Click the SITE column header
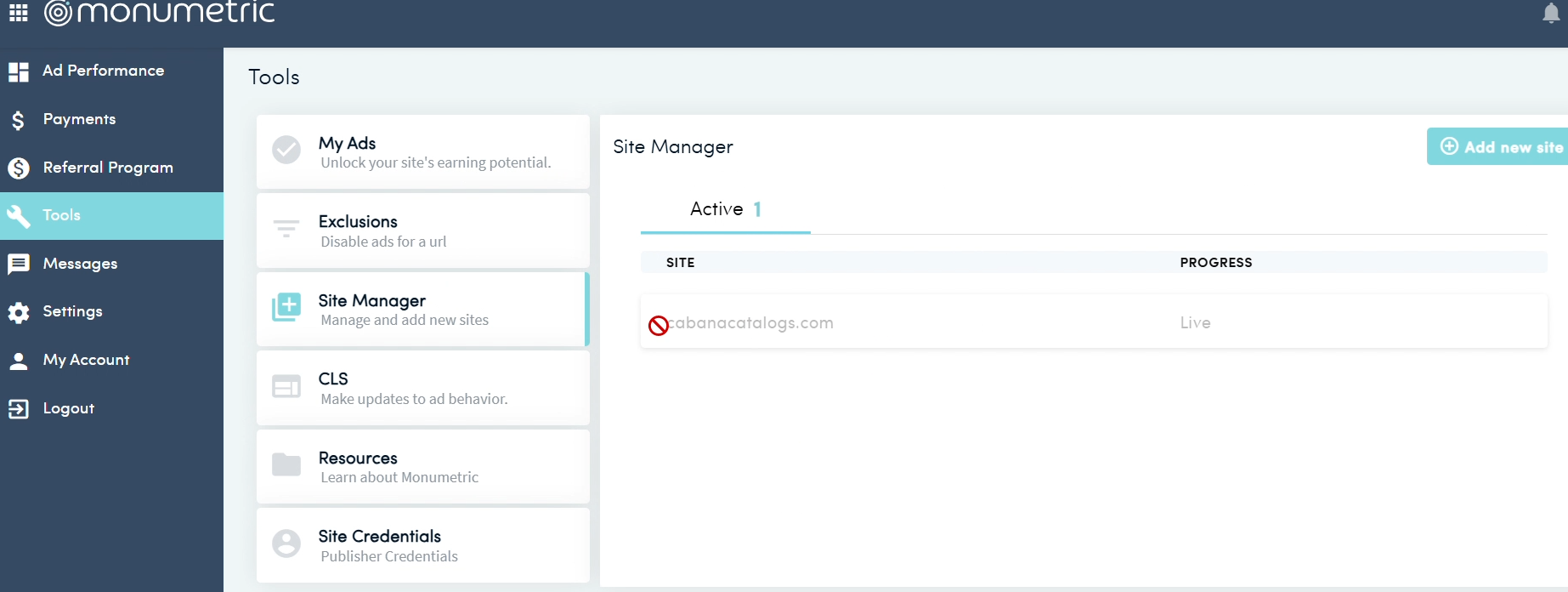This screenshot has height=592, width=1568. pyautogui.click(x=681, y=263)
